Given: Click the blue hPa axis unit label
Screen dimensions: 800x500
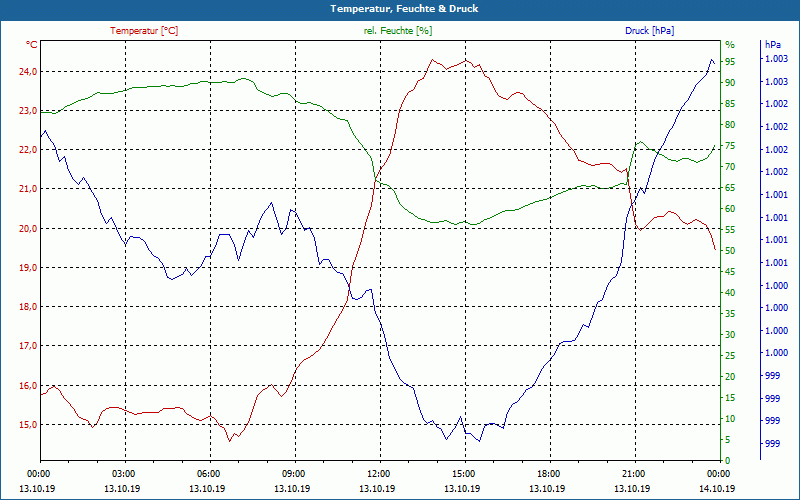Looking at the screenshot, I should pos(772,44).
